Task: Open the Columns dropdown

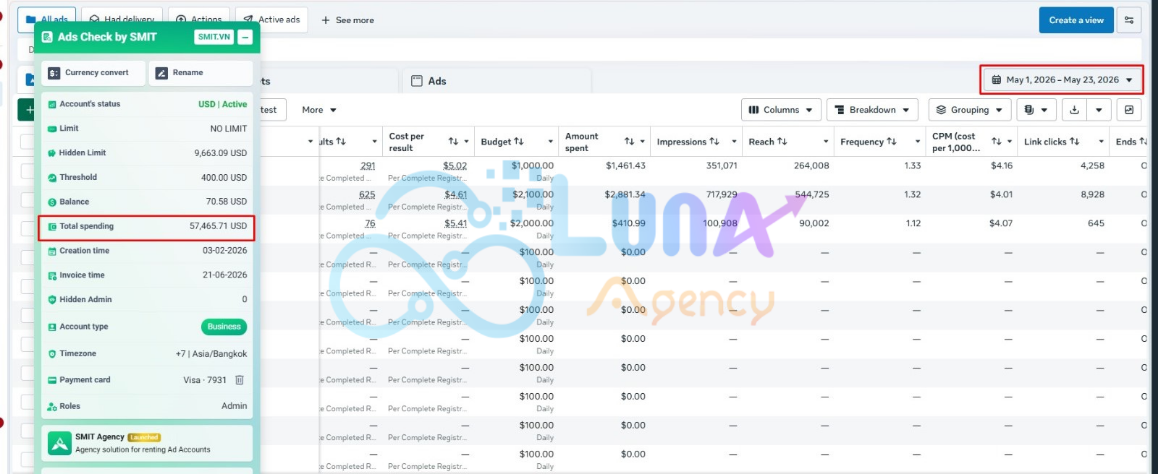Action: (x=781, y=110)
